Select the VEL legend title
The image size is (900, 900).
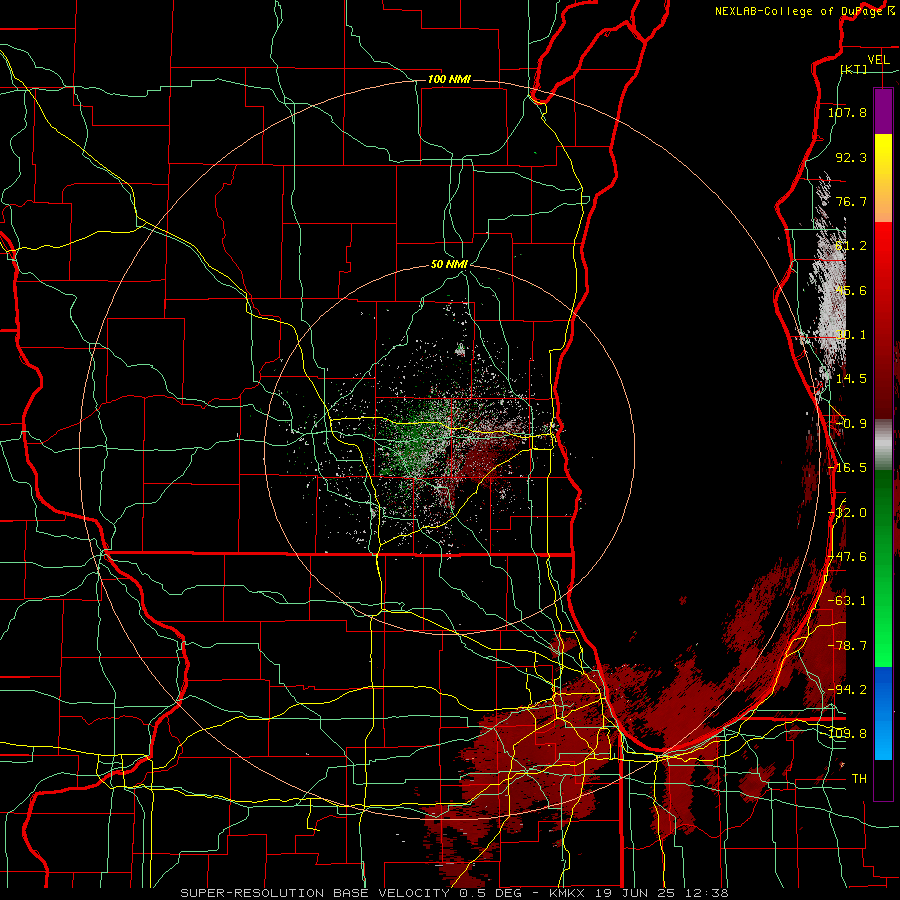[x=878, y=60]
